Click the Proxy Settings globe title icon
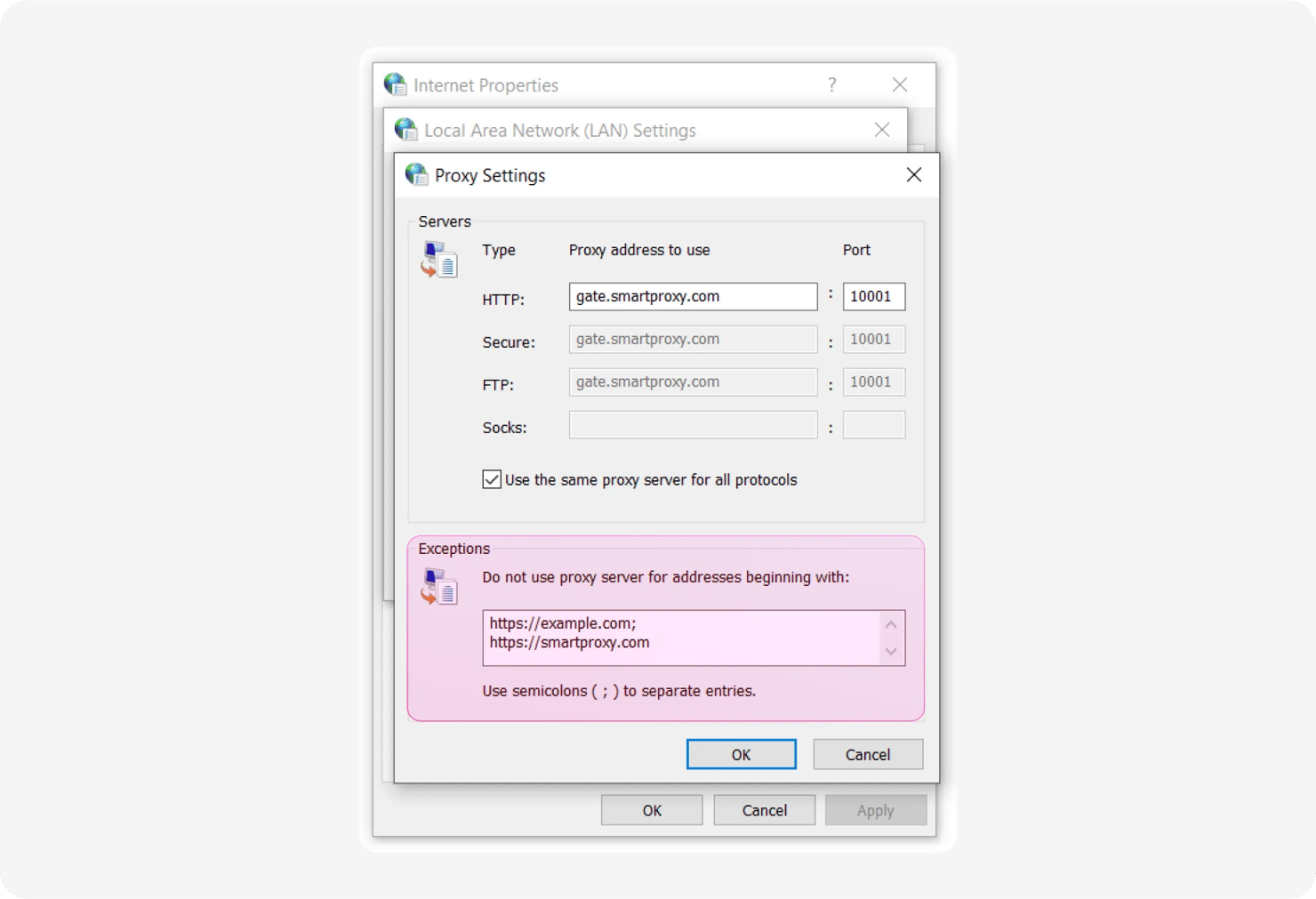The image size is (1316, 899). (416, 174)
